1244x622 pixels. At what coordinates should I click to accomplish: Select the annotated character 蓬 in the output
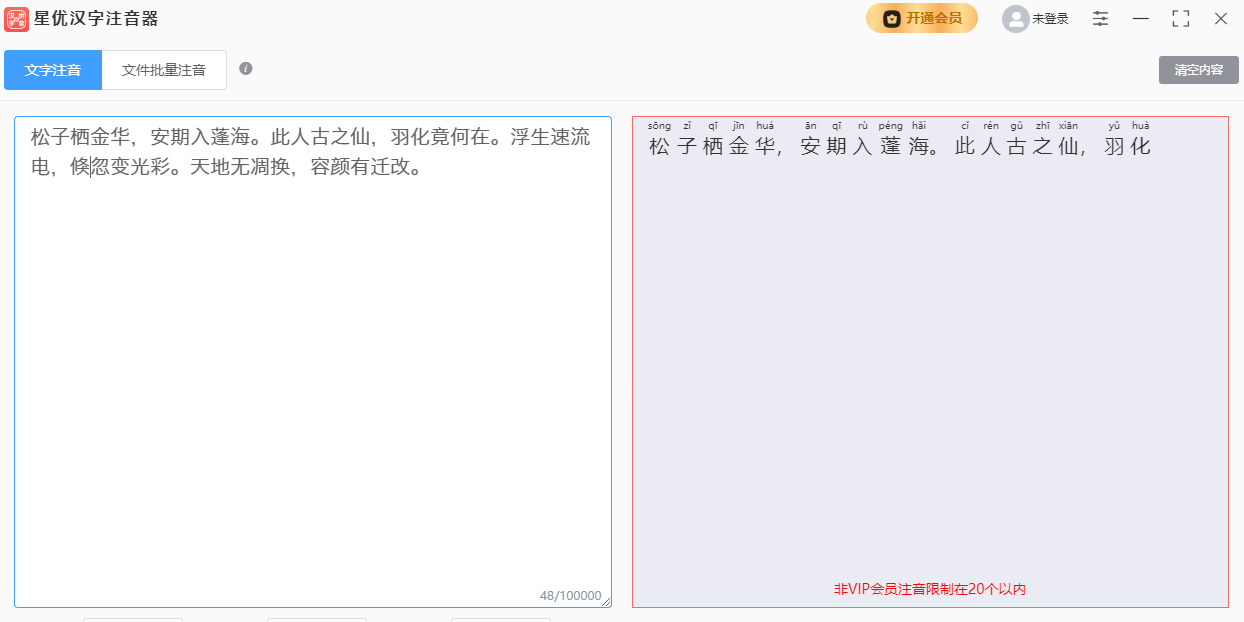pos(890,146)
